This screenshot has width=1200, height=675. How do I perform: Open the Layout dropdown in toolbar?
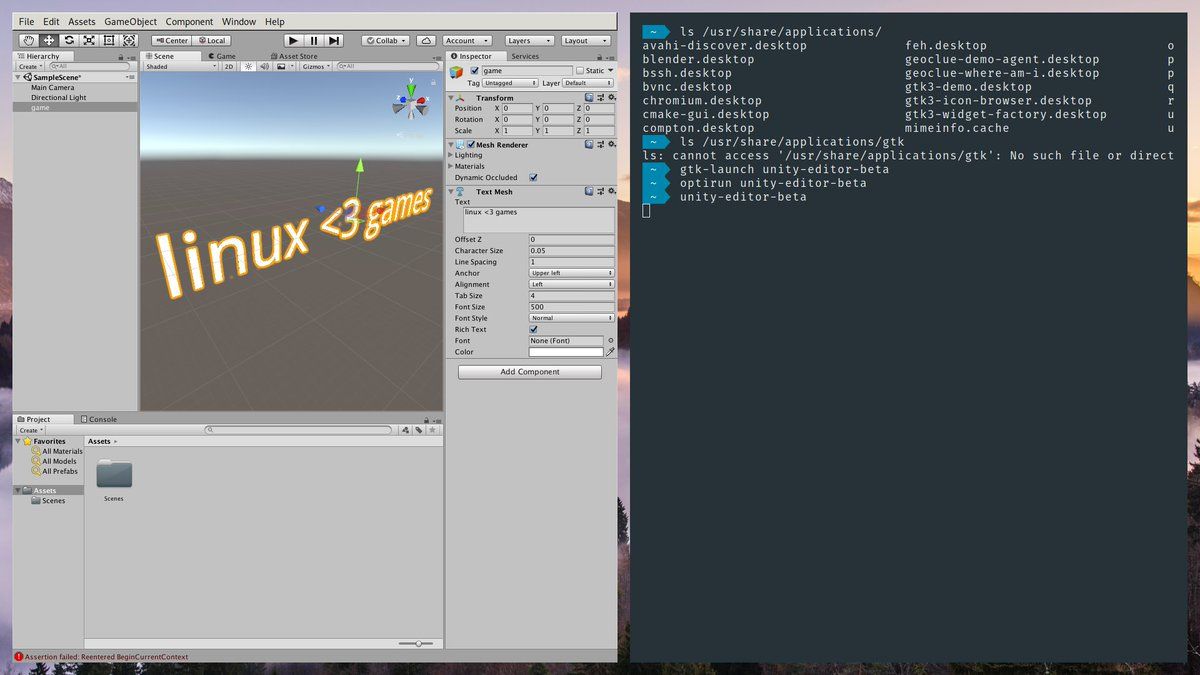tap(584, 41)
